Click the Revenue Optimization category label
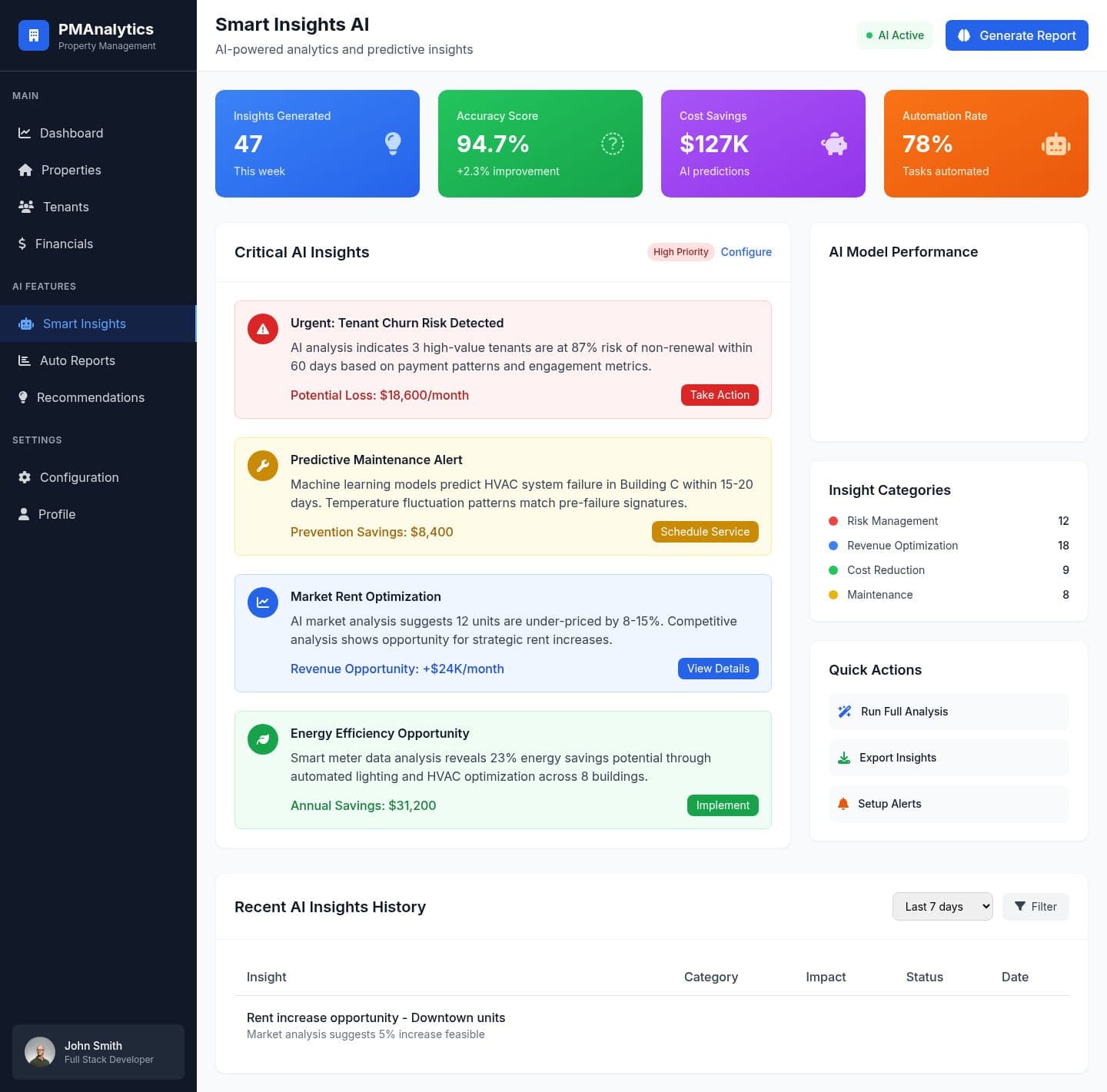 click(903, 546)
